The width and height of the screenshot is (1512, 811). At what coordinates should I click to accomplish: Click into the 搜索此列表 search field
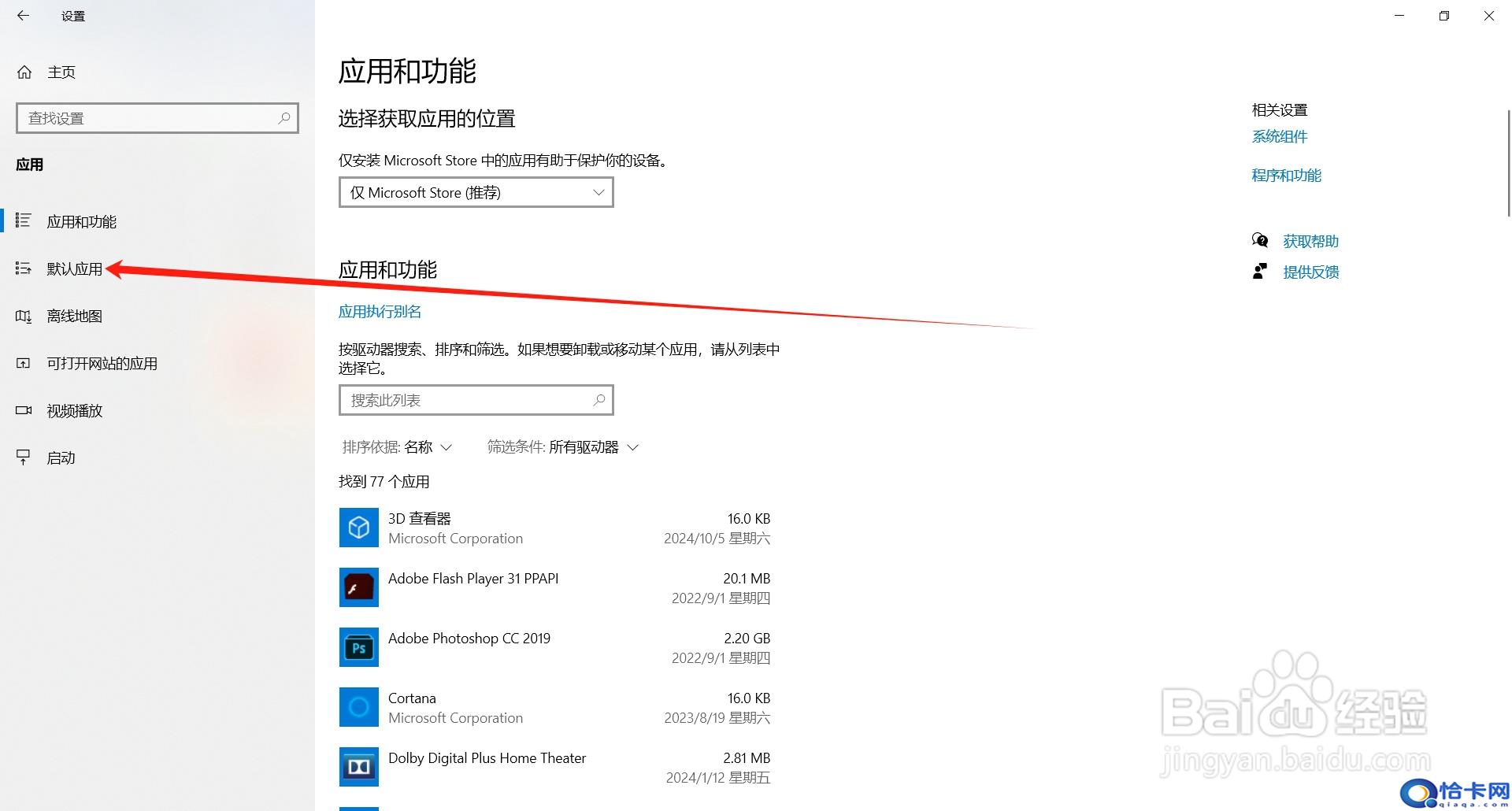click(x=476, y=400)
